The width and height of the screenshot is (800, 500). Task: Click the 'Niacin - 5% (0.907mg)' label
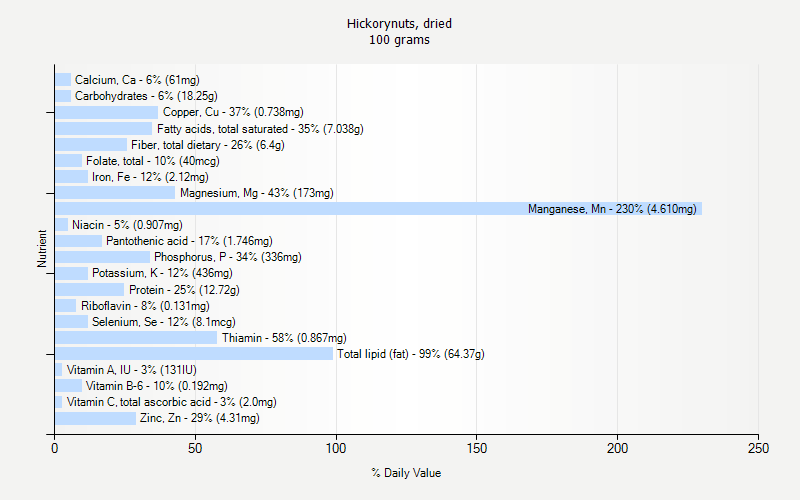pyautogui.click(x=127, y=225)
